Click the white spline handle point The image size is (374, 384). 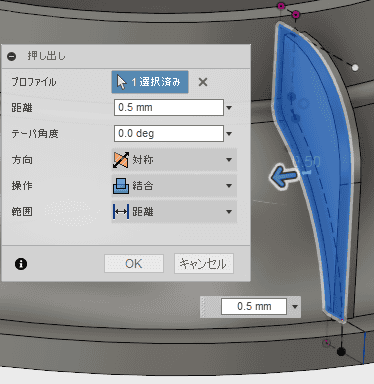355,68
